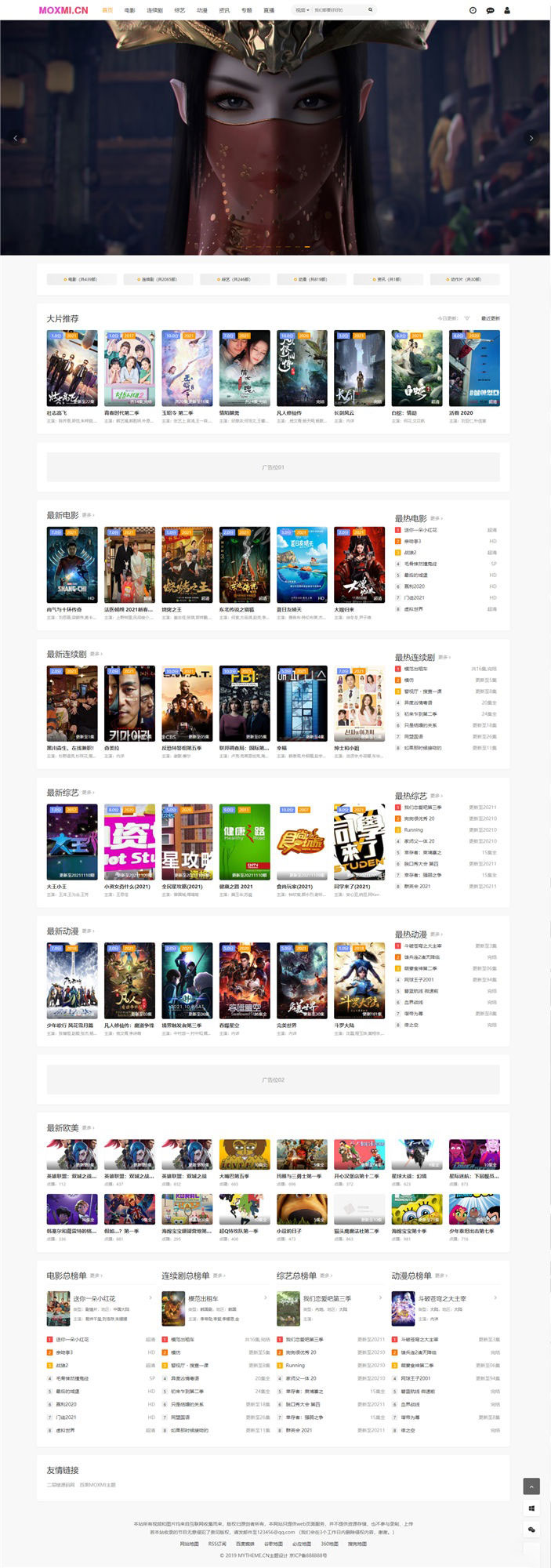The width and height of the screenshot is (551, 1568).
Task: Focus the search keyword input field
Action: (339, 10)
